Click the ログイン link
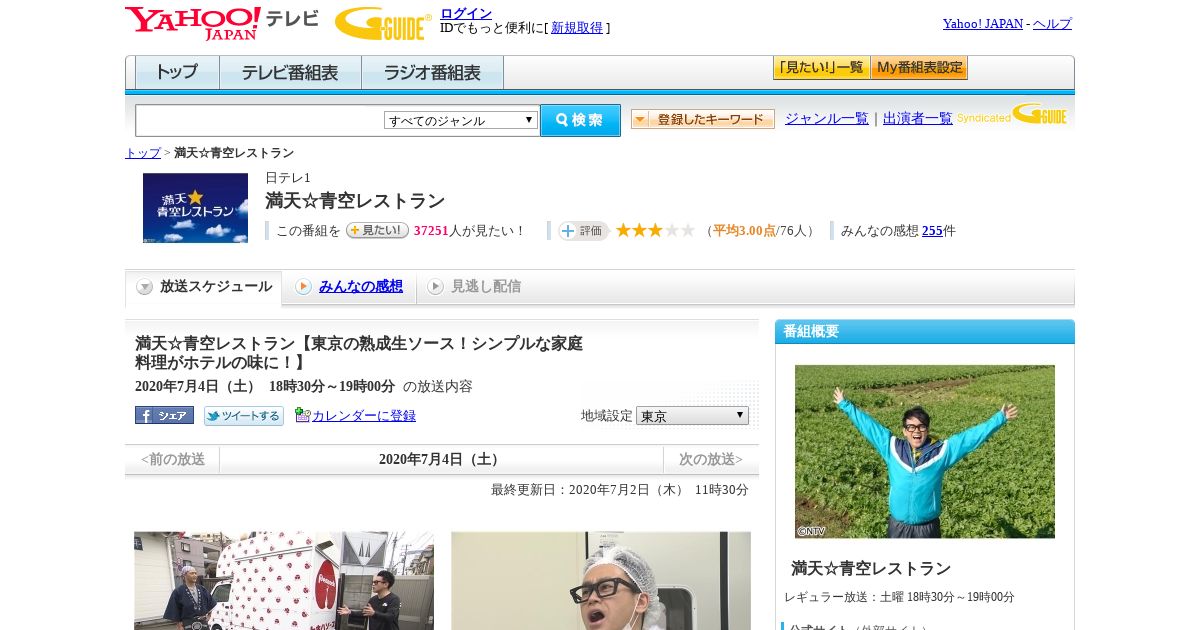Image resolution: width=1200 pixels, height=630 pixels. (466, 13)
